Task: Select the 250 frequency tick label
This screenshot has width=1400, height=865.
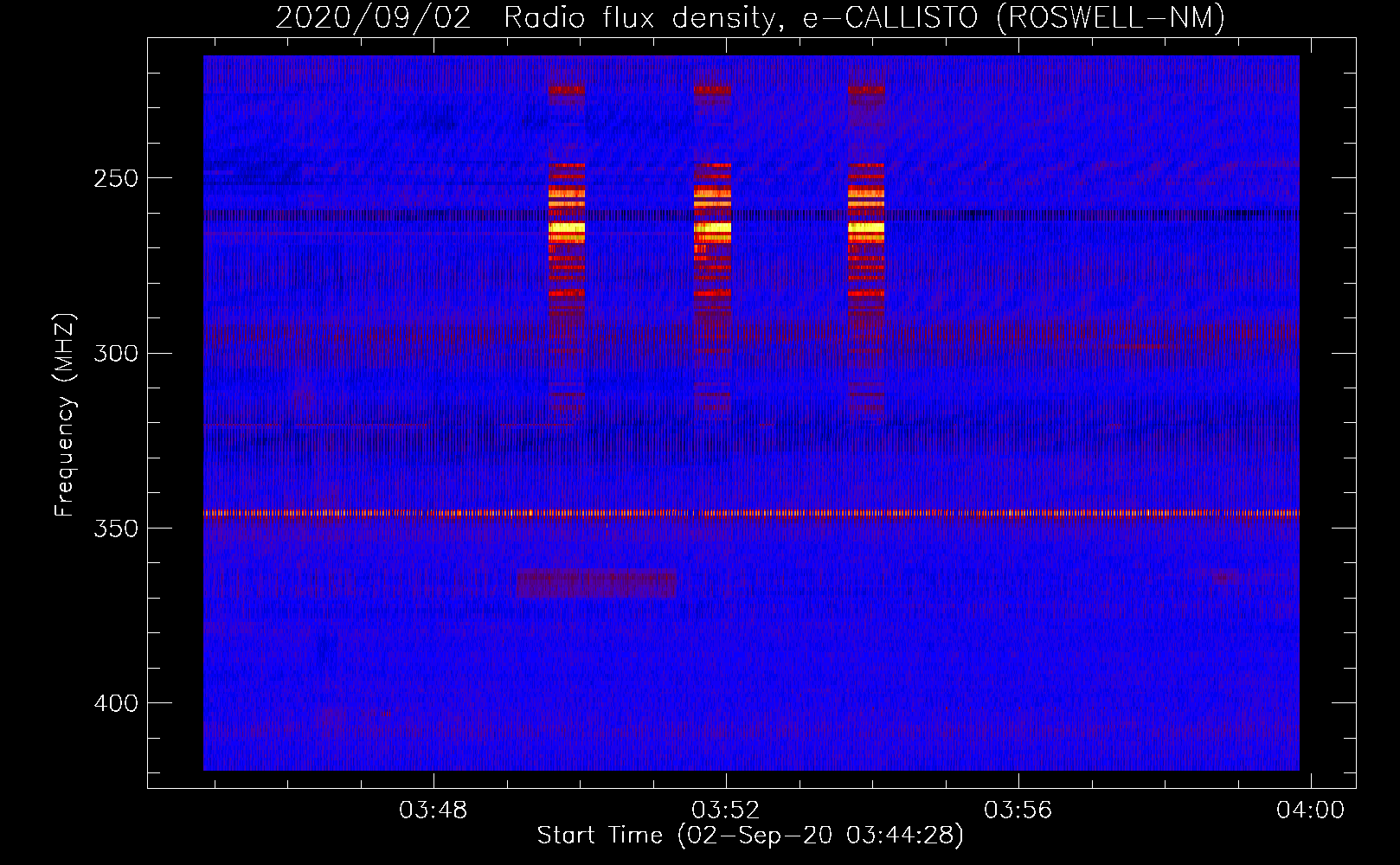Action: (116, 178)
